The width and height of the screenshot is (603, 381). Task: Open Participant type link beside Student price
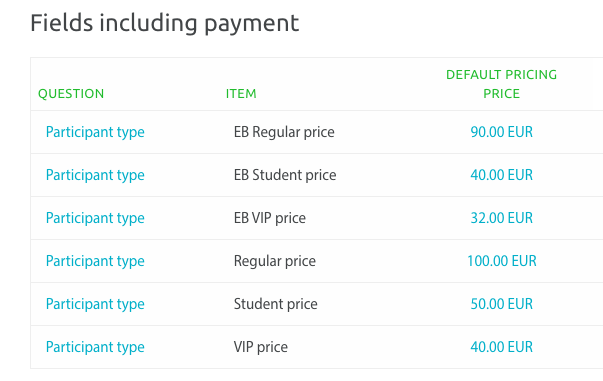95,304
